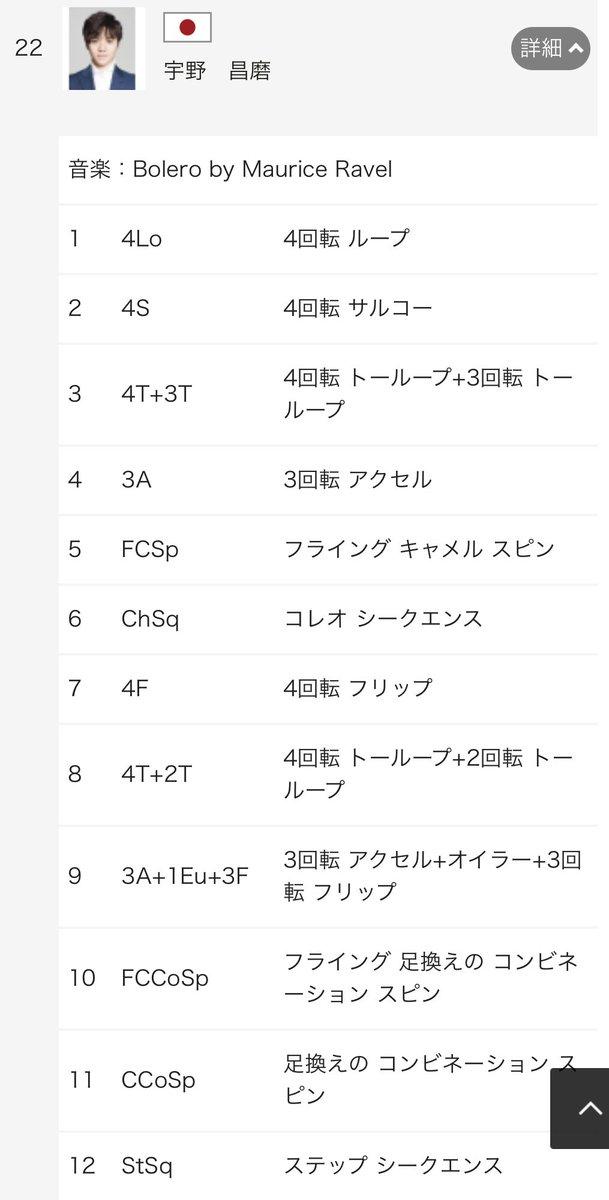Screen dimensions: 609x1200
Task: Click the 3A+1Eu+3F combination row
Action: 328,876
